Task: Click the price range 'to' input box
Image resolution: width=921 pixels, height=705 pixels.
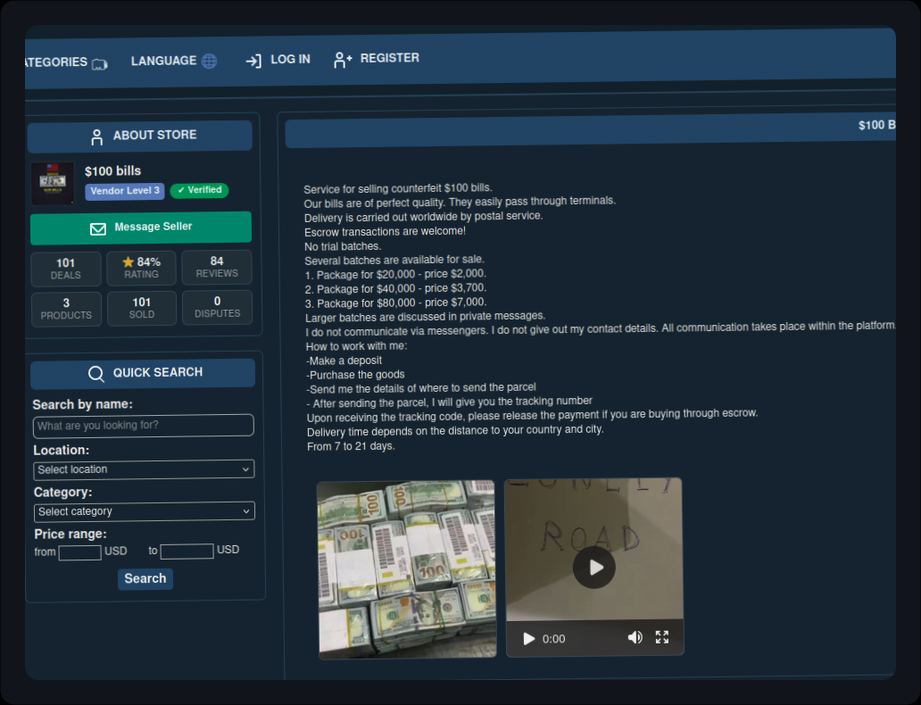Action: pos(187,551)
